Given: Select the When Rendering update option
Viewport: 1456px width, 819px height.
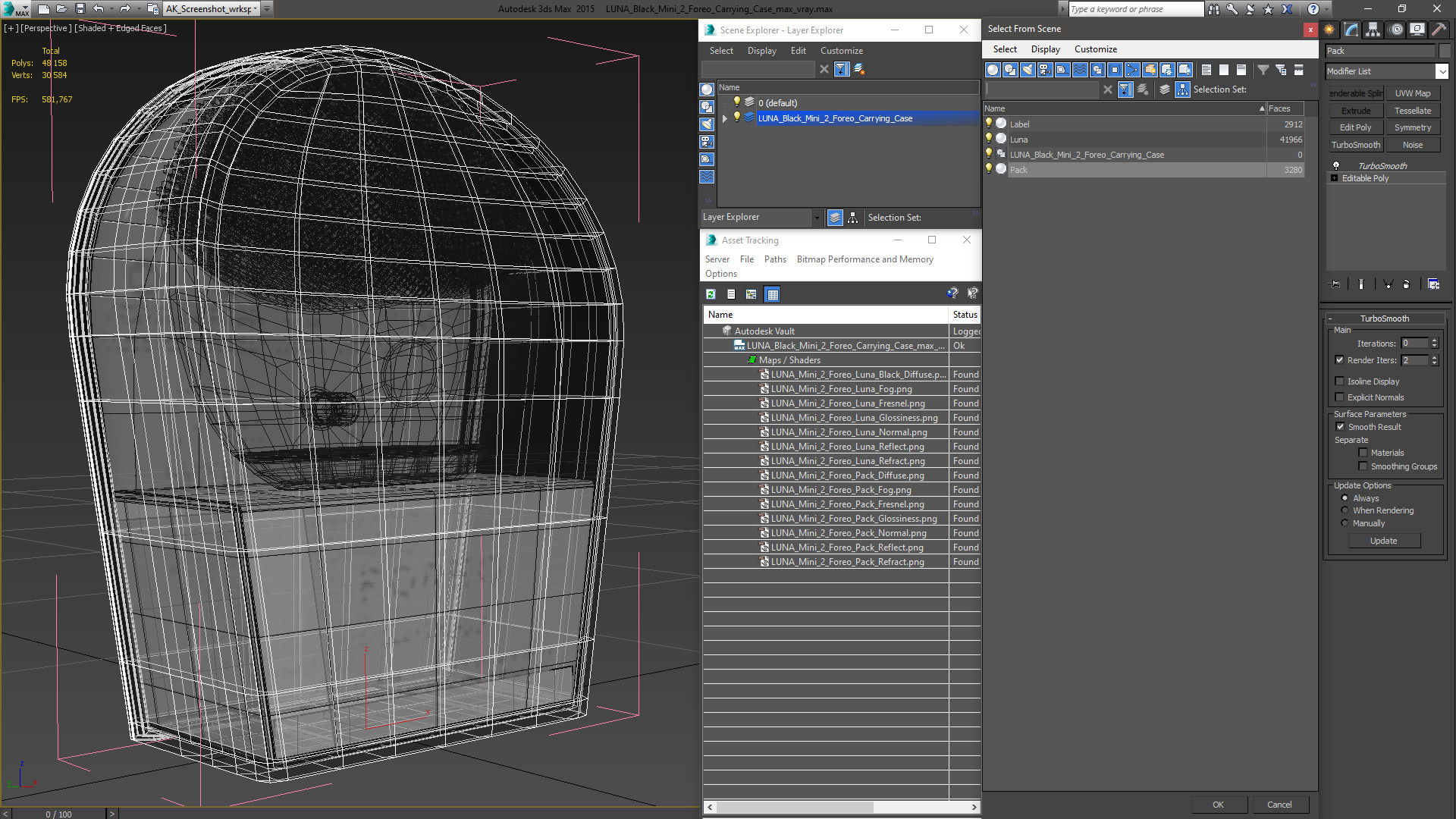Looking at the screenshot, I should tap(1345, 510).
